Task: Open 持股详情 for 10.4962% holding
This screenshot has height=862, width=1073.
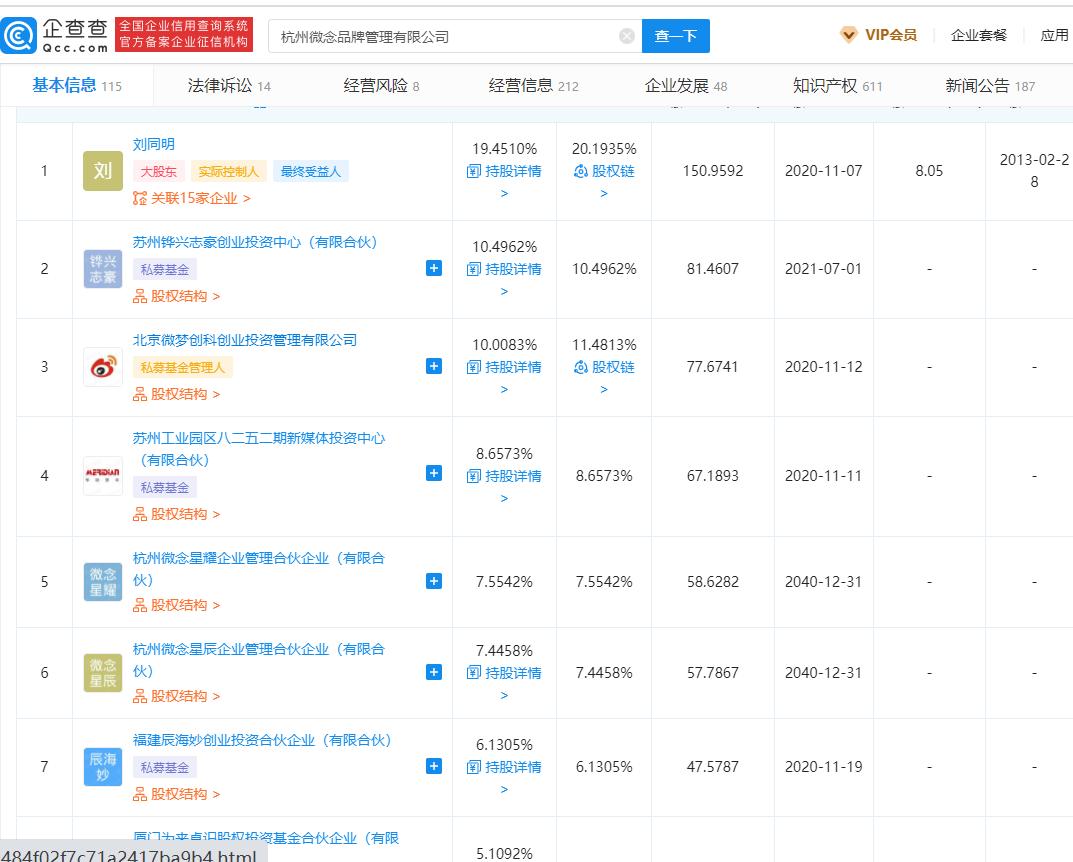Action: coord(504,270)
